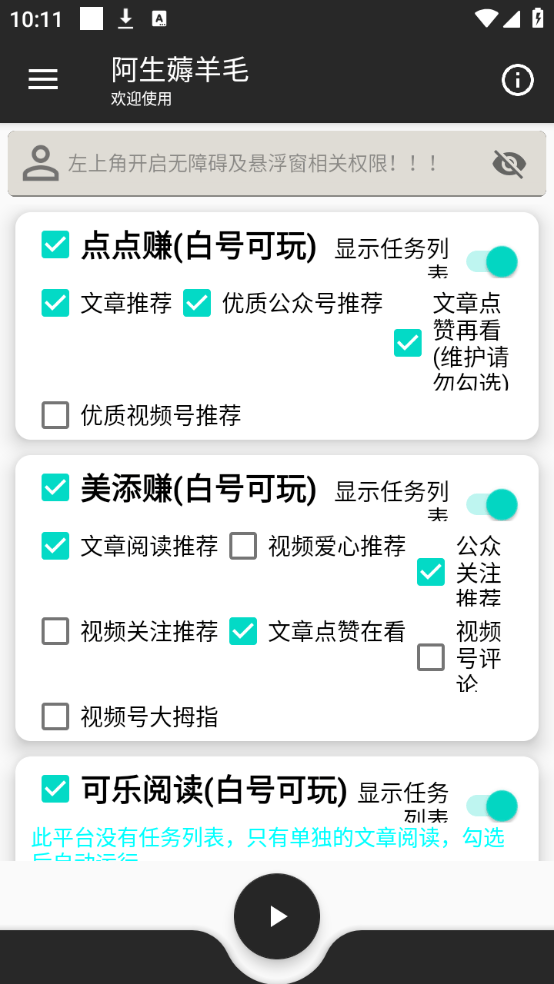
Task: Toggle password visibility eye icon
Action: click(x=509, y=164)
